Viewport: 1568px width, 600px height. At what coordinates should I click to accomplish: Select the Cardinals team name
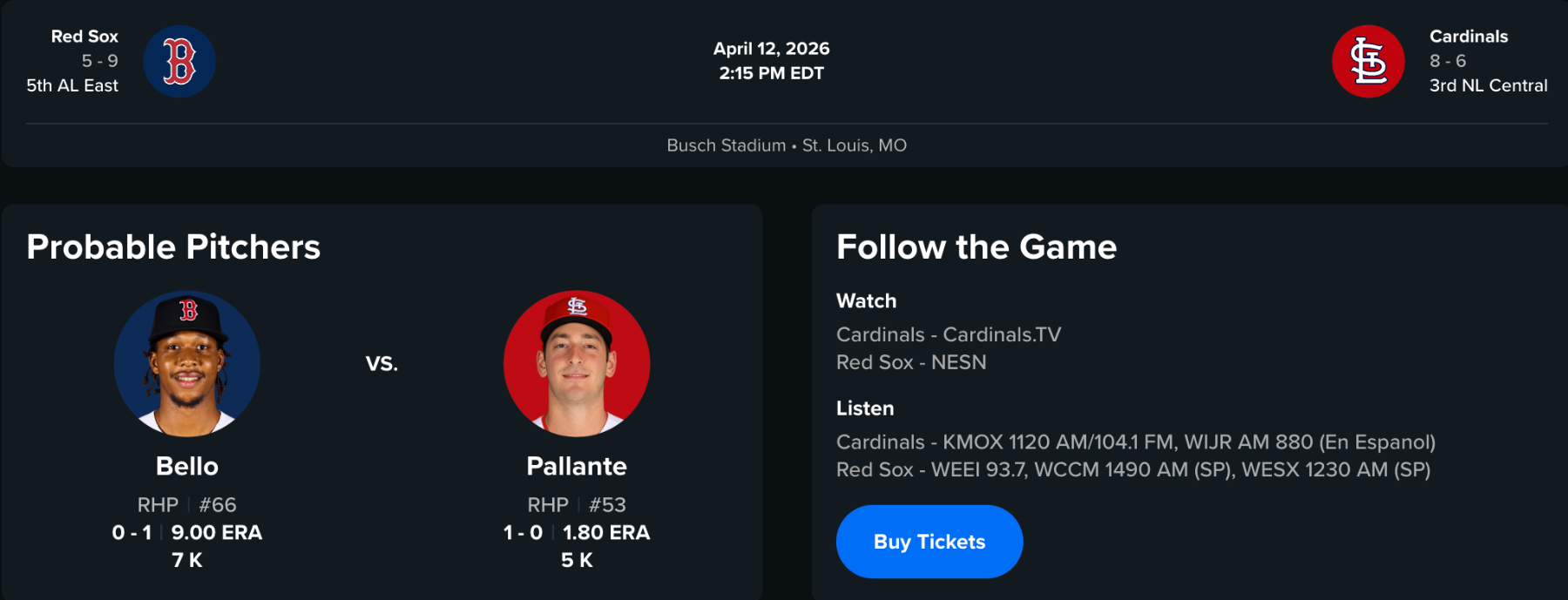1469,37
